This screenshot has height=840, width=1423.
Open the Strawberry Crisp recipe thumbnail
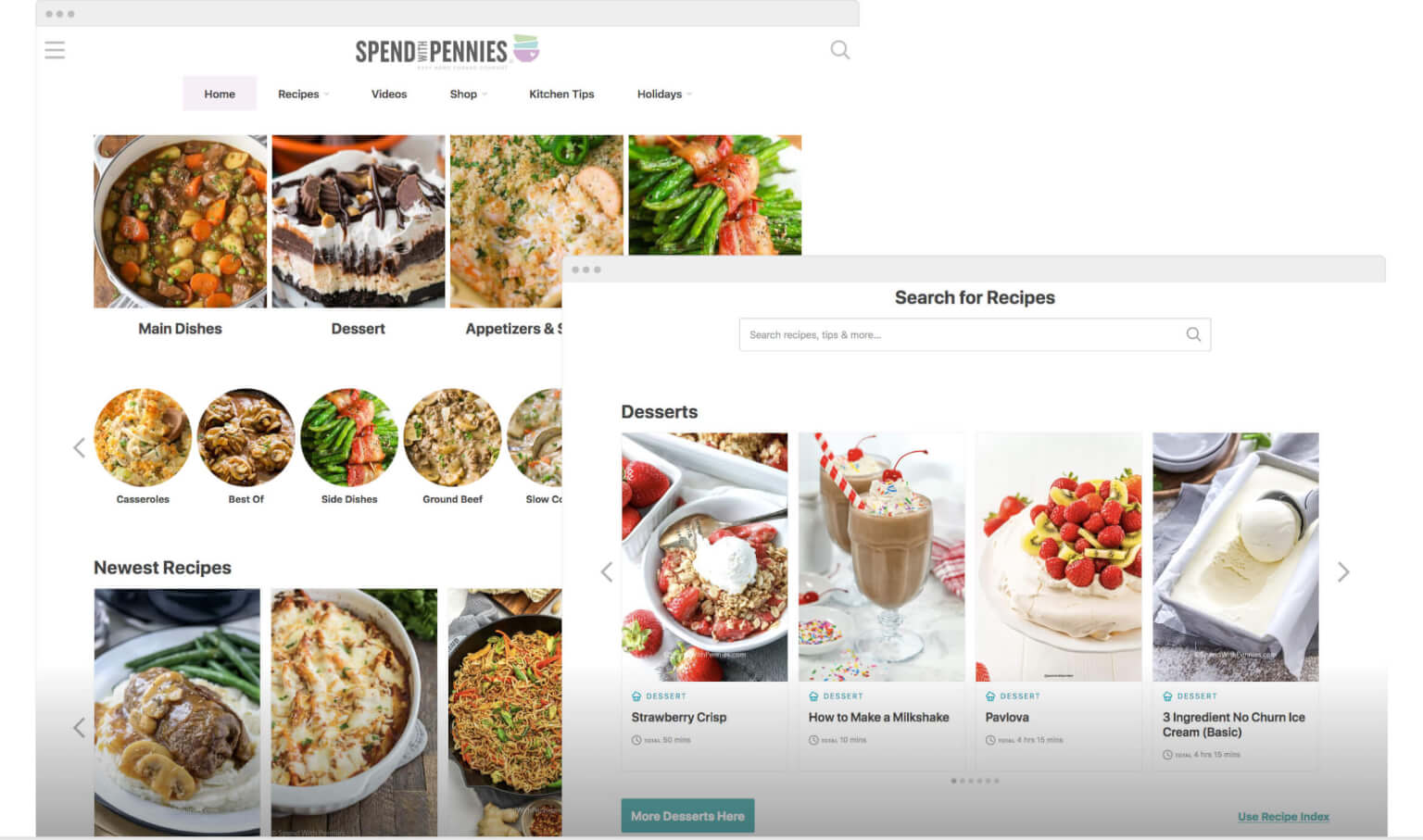pos(704,557)
